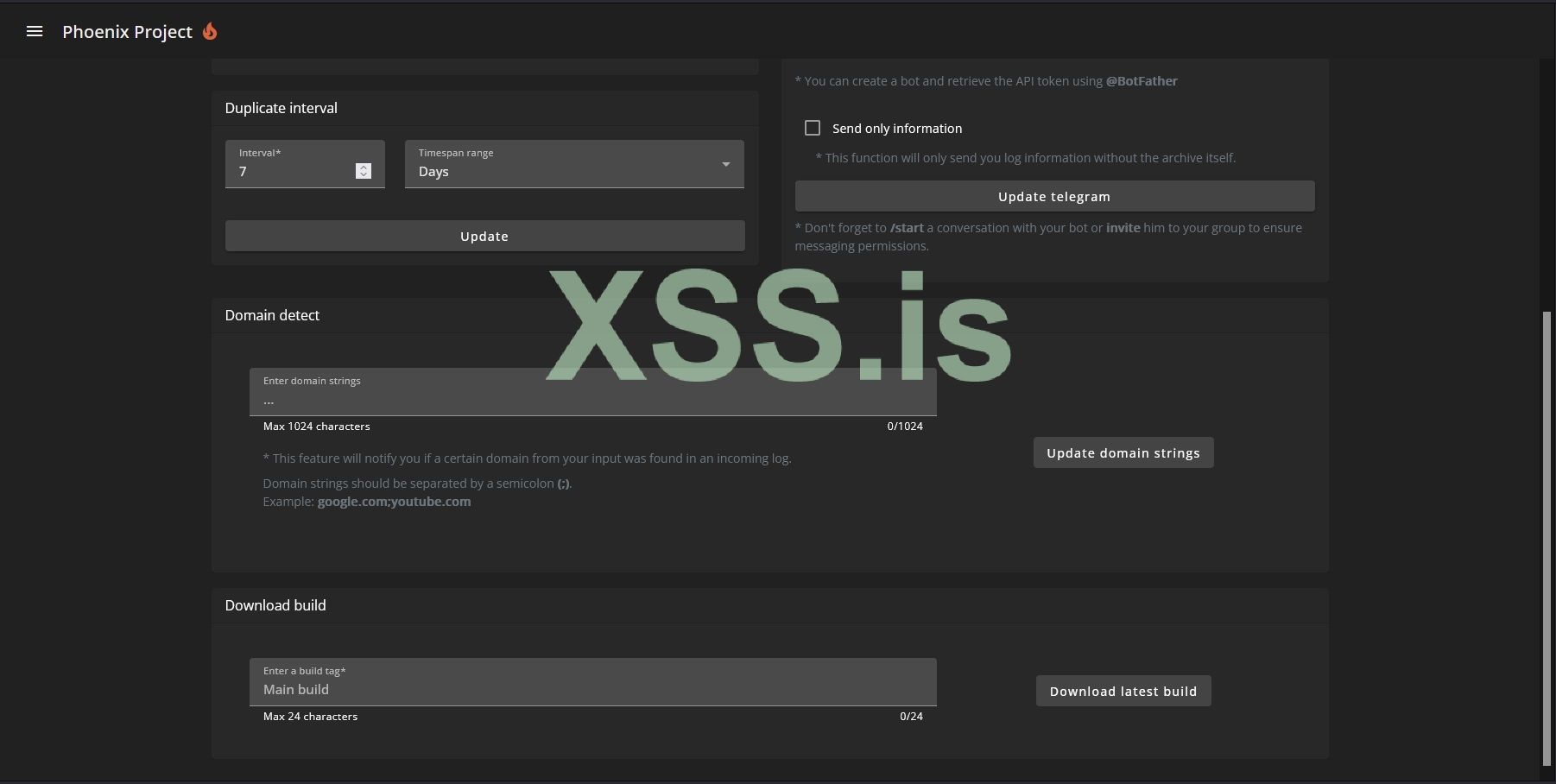Open the Timespan range dropdown
The height and width of the screenshot is (784, 1556).
[x=724, y=164]
